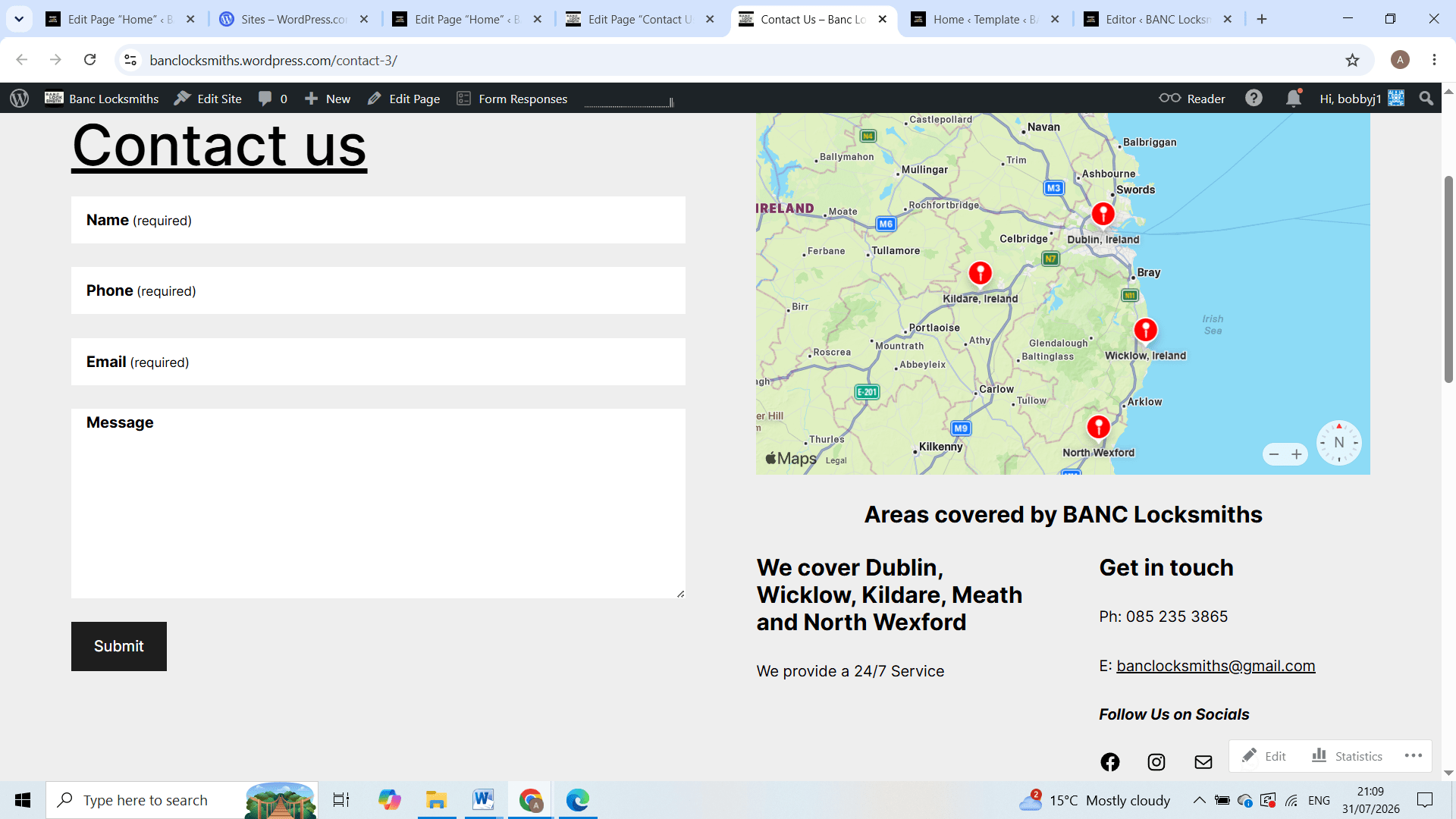1456x819 pixels.
Task: Click the floating Edit button
Action: tap(1264, 756)
